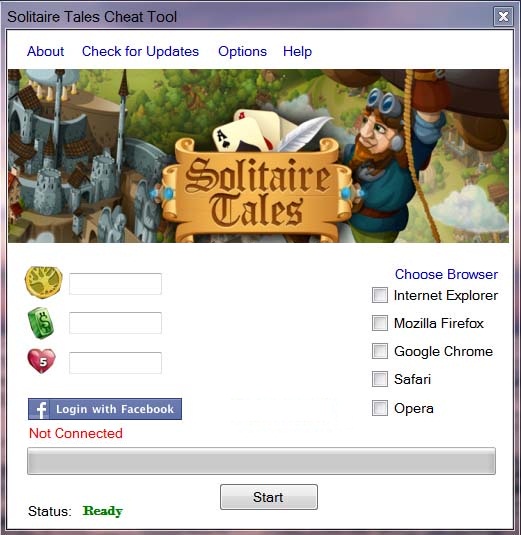521x535 pixels.
Task: Enable the Internet Explorer checkbox
Action: [x=380, y=295]
